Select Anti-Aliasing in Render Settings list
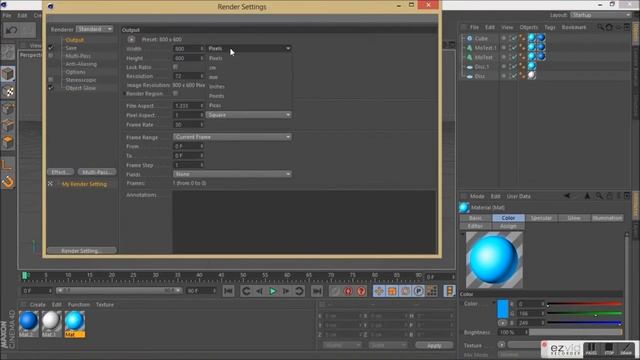Screen dimensions: 640x360 pyautogui.click(x=81, y=64)
